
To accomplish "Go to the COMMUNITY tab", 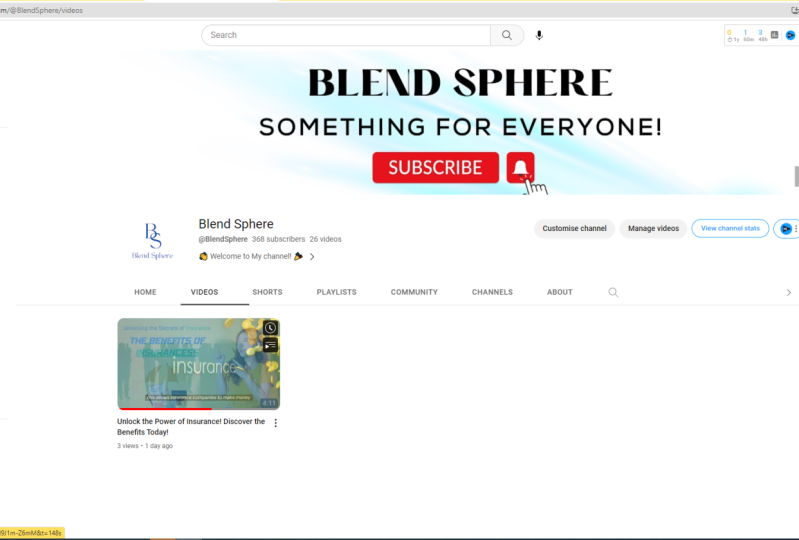I will pyautogui.click(x=414, y=292).
